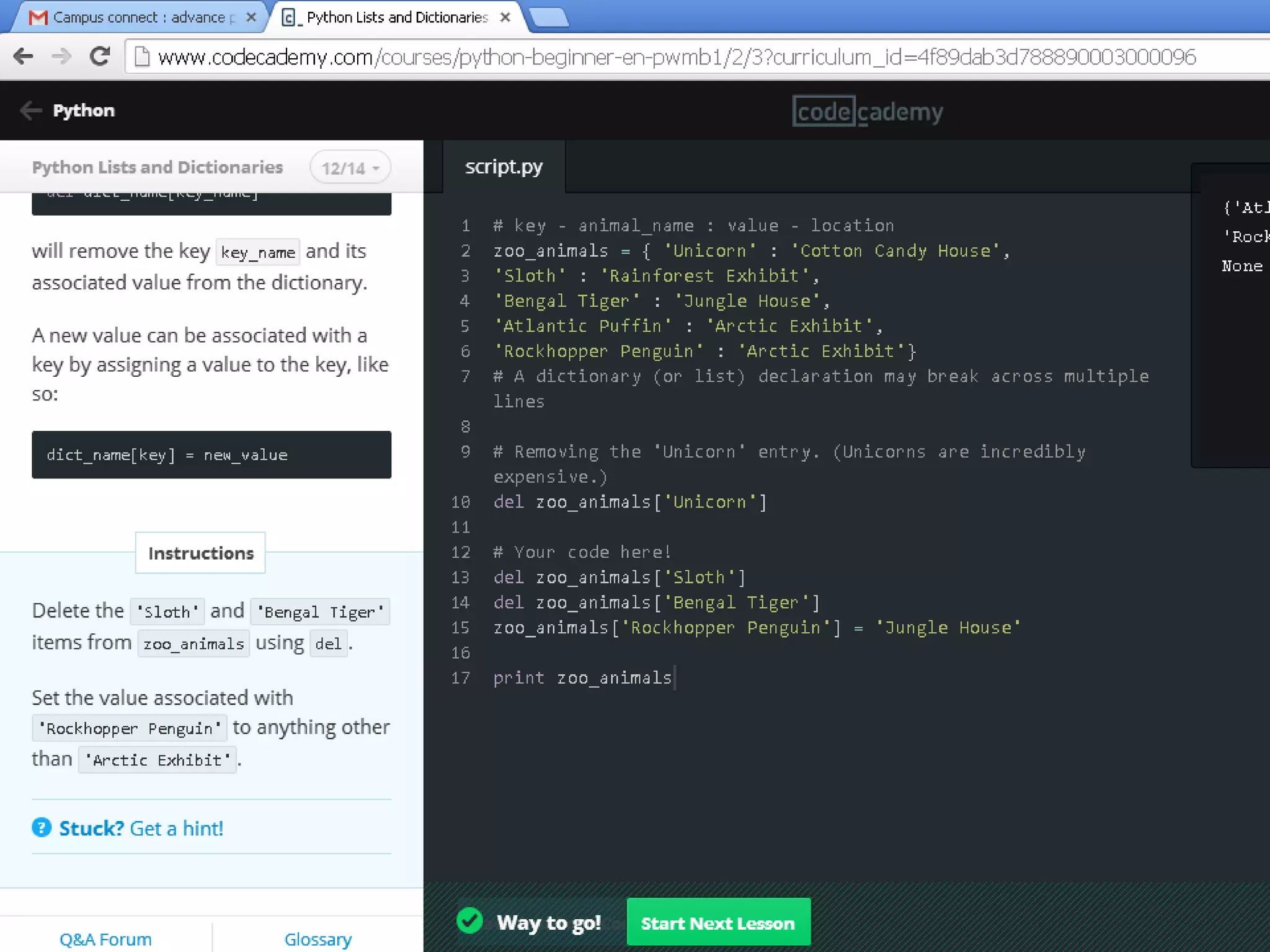Click the line 7 dictionary declaration comment
Image resolution: width=1270 pixels, height=952 pixels.
[821, 389]
